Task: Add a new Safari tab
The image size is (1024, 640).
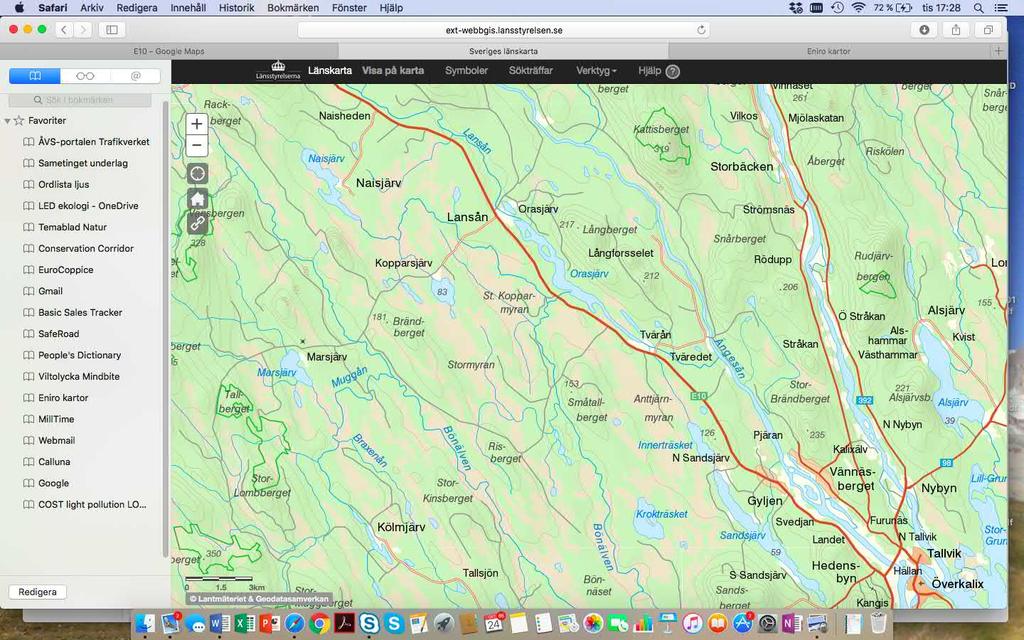Action: 998,51
